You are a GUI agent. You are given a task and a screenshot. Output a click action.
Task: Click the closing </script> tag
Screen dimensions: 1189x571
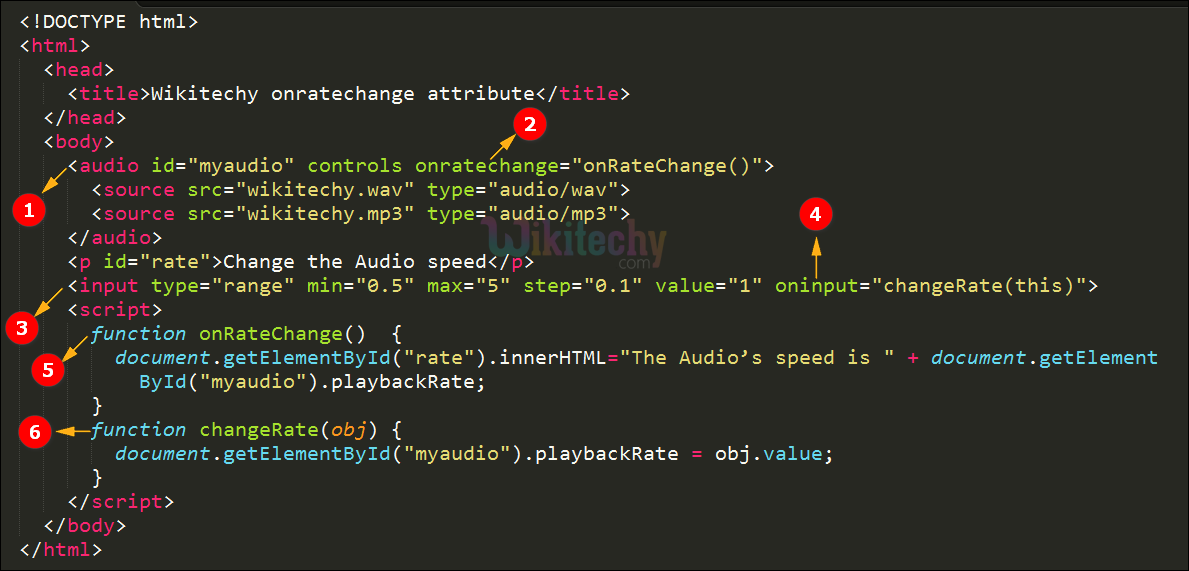(x=121, y=502)
